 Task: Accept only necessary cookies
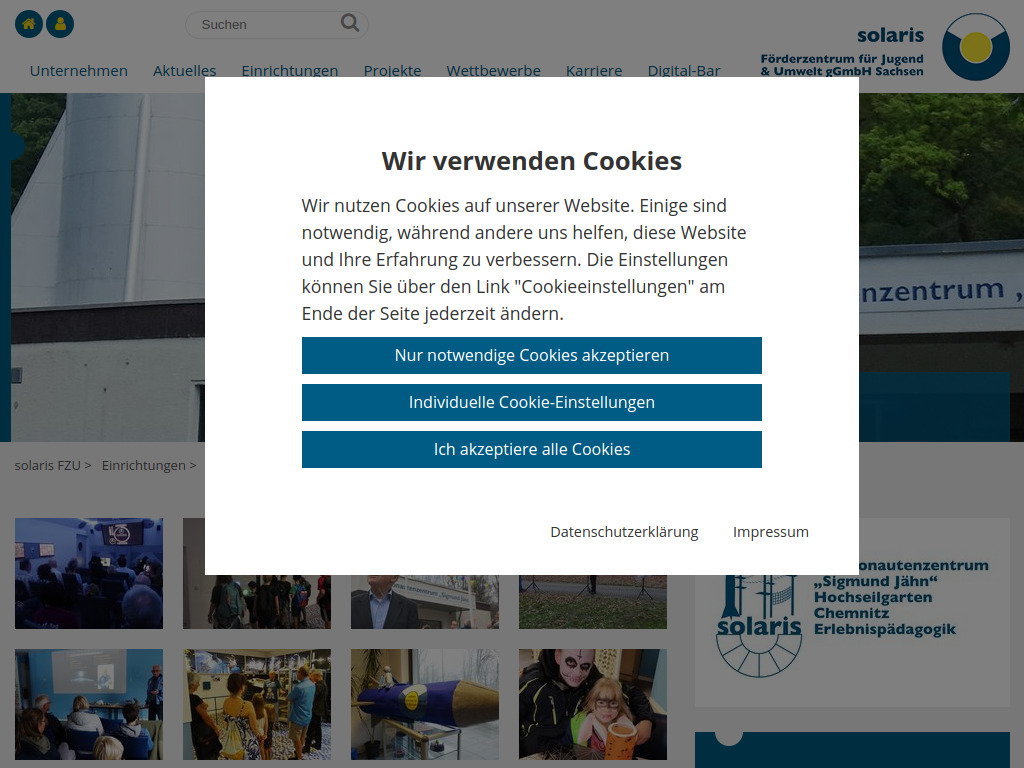coord(532,355)
